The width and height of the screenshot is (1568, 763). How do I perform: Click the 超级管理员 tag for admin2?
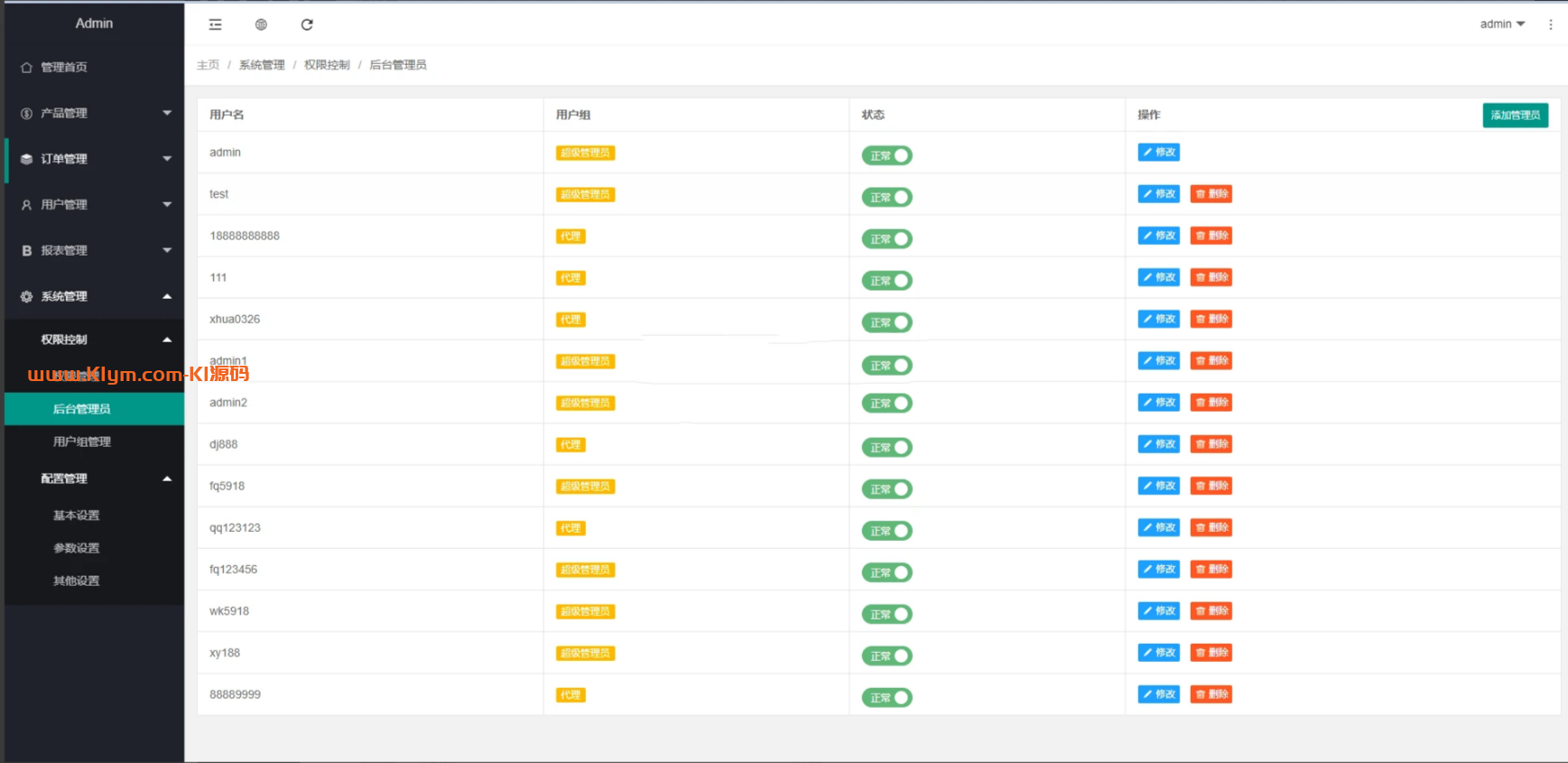tap(585, 403)
